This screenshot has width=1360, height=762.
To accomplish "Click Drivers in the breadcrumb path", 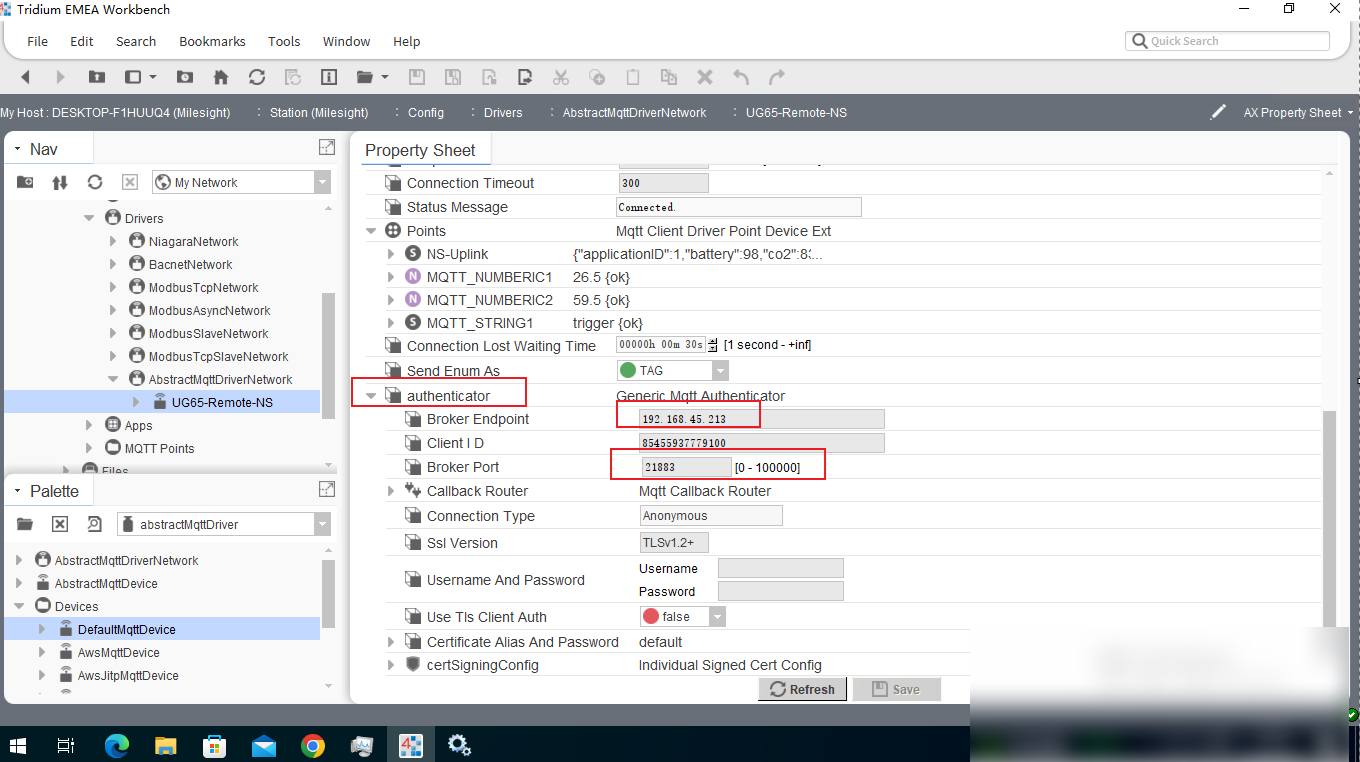I will pyautogui.click(x=503, y=112).
